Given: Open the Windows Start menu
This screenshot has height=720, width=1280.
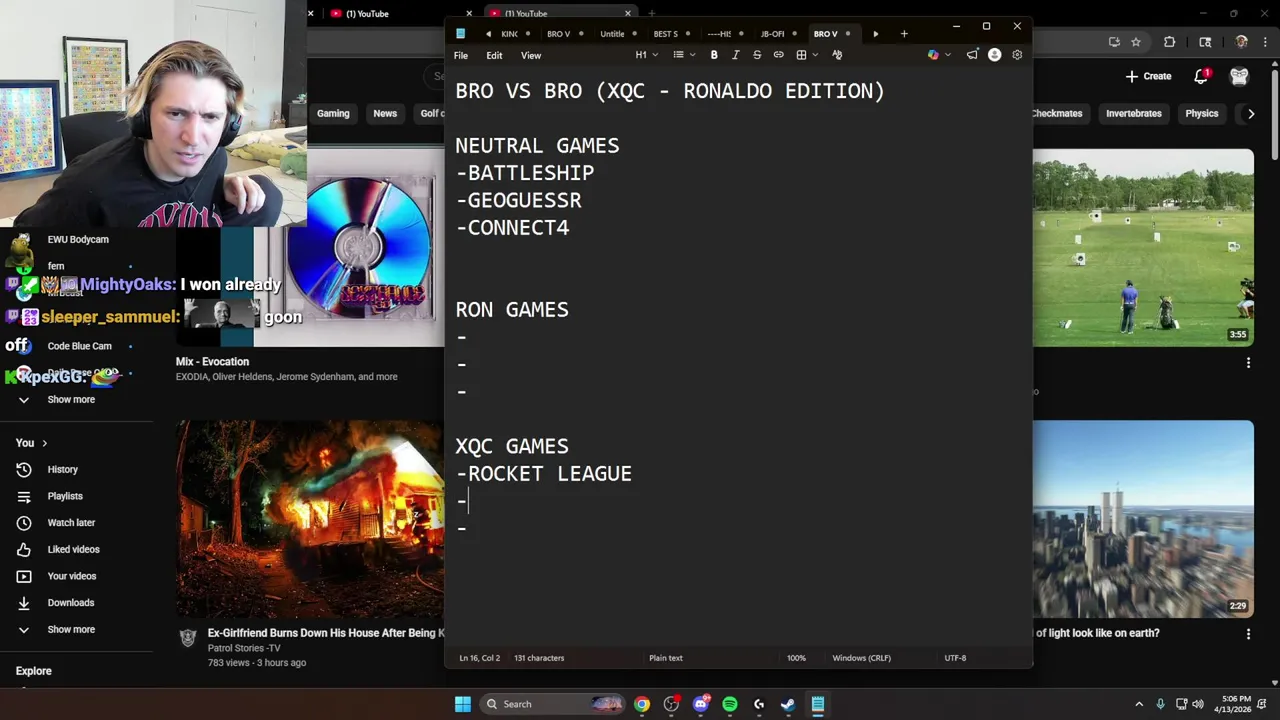Looking at the screenshot, I should (463, 704).
